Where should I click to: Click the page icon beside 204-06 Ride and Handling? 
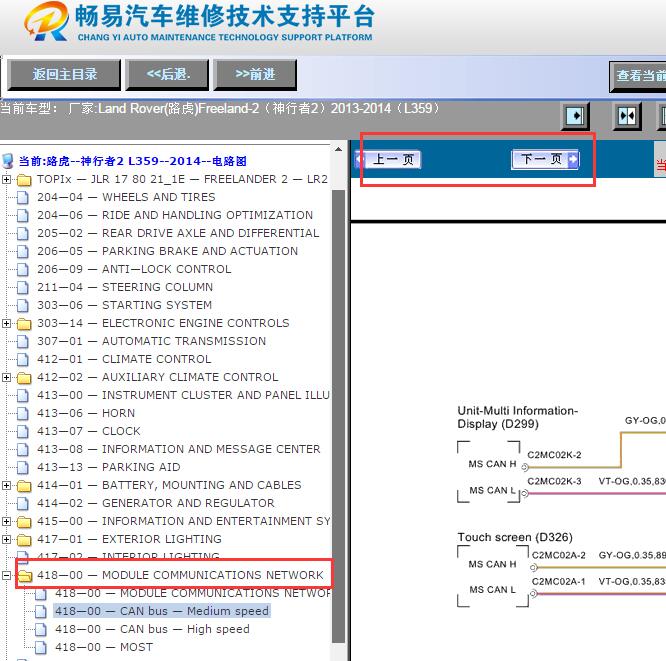23,215
